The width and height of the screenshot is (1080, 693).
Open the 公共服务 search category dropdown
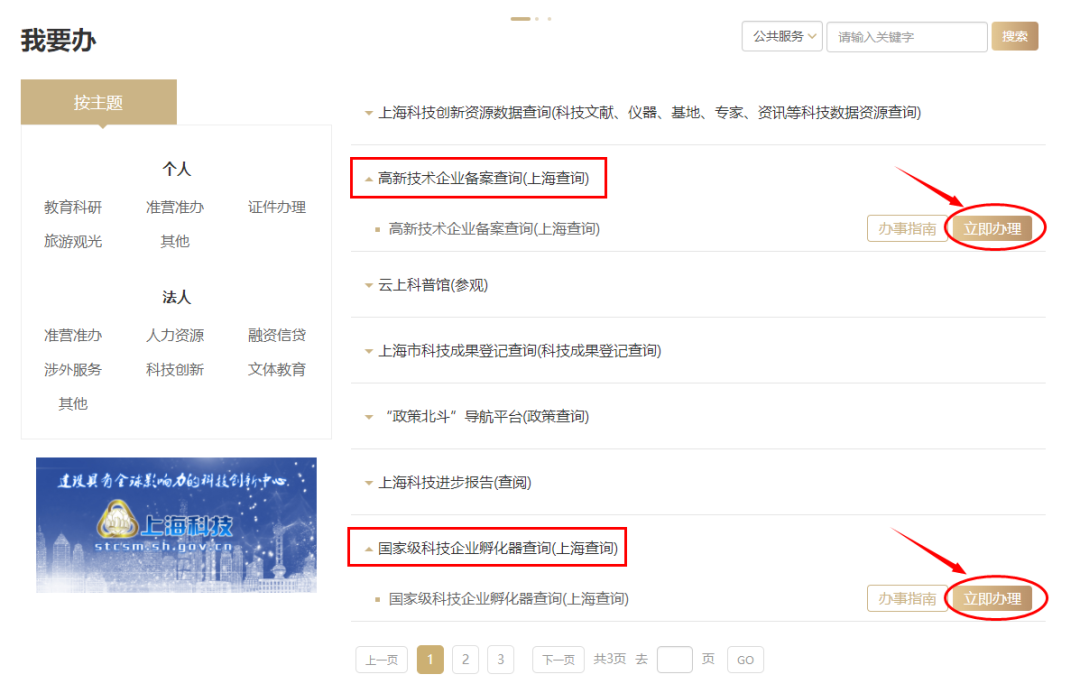click(x=781, y=37)
